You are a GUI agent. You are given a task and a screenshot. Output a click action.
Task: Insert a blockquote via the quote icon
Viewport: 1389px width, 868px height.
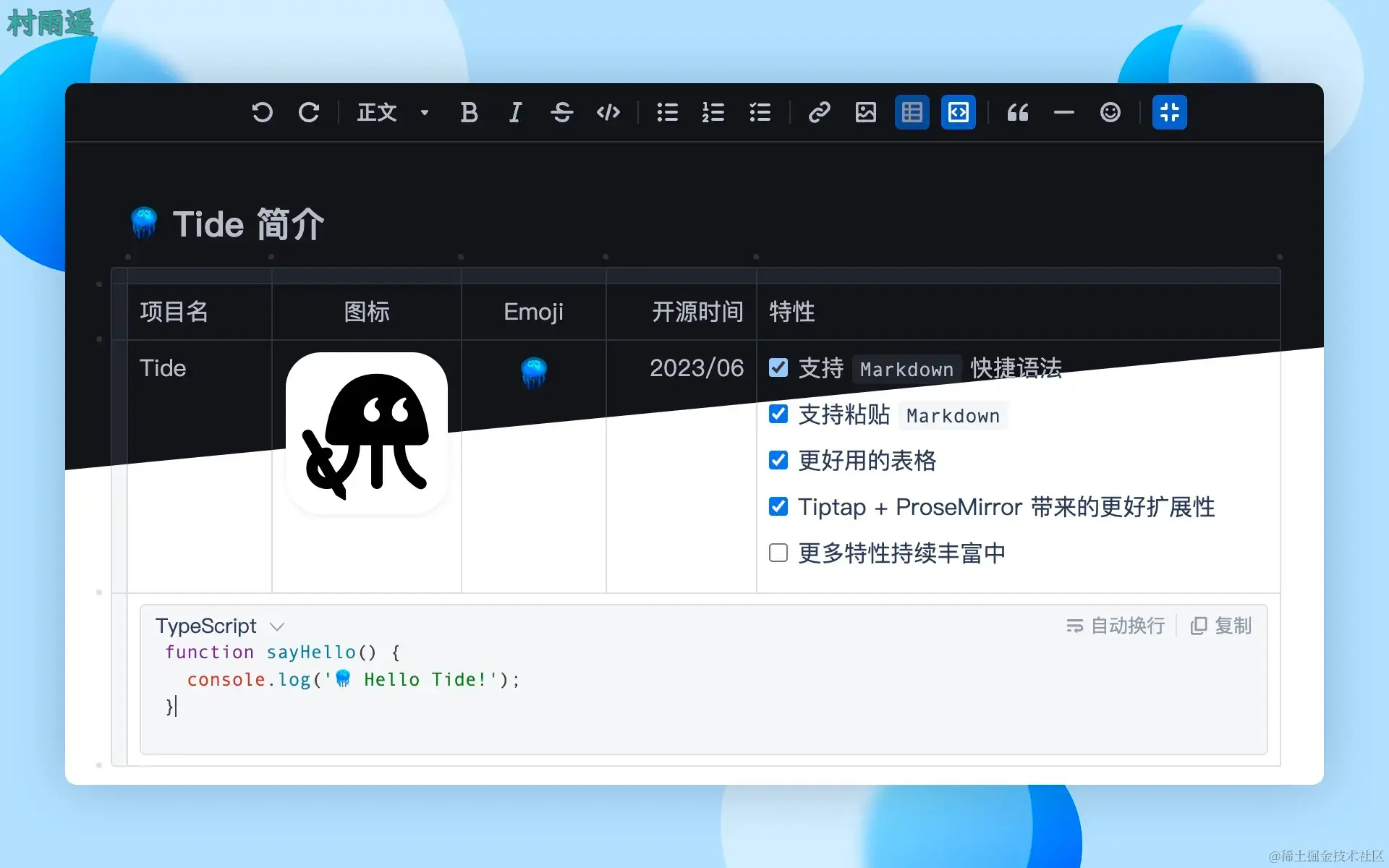coord(1017,112)
